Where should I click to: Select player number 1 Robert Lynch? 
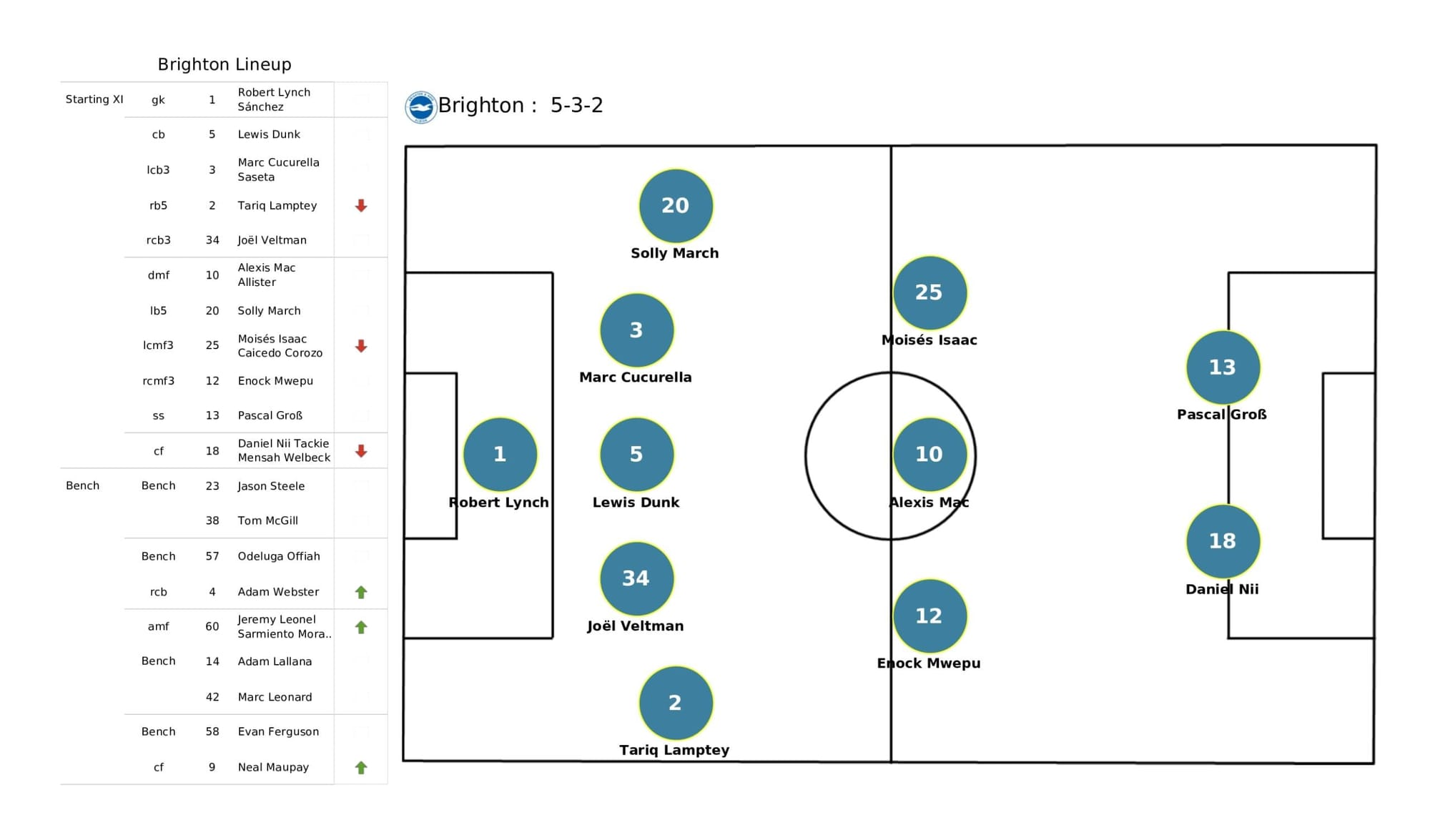pyautogui.click(x=500, y=455)
